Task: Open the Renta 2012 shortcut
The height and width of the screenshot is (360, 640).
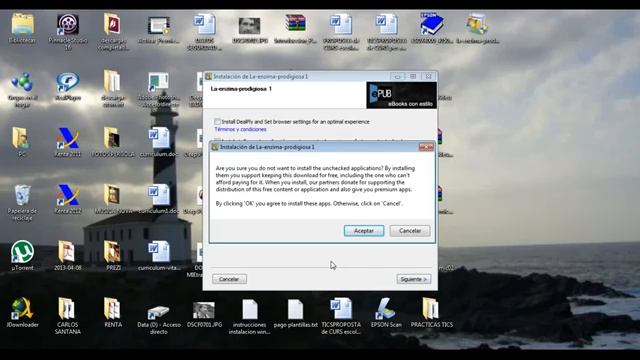Action: click(68, 199)
